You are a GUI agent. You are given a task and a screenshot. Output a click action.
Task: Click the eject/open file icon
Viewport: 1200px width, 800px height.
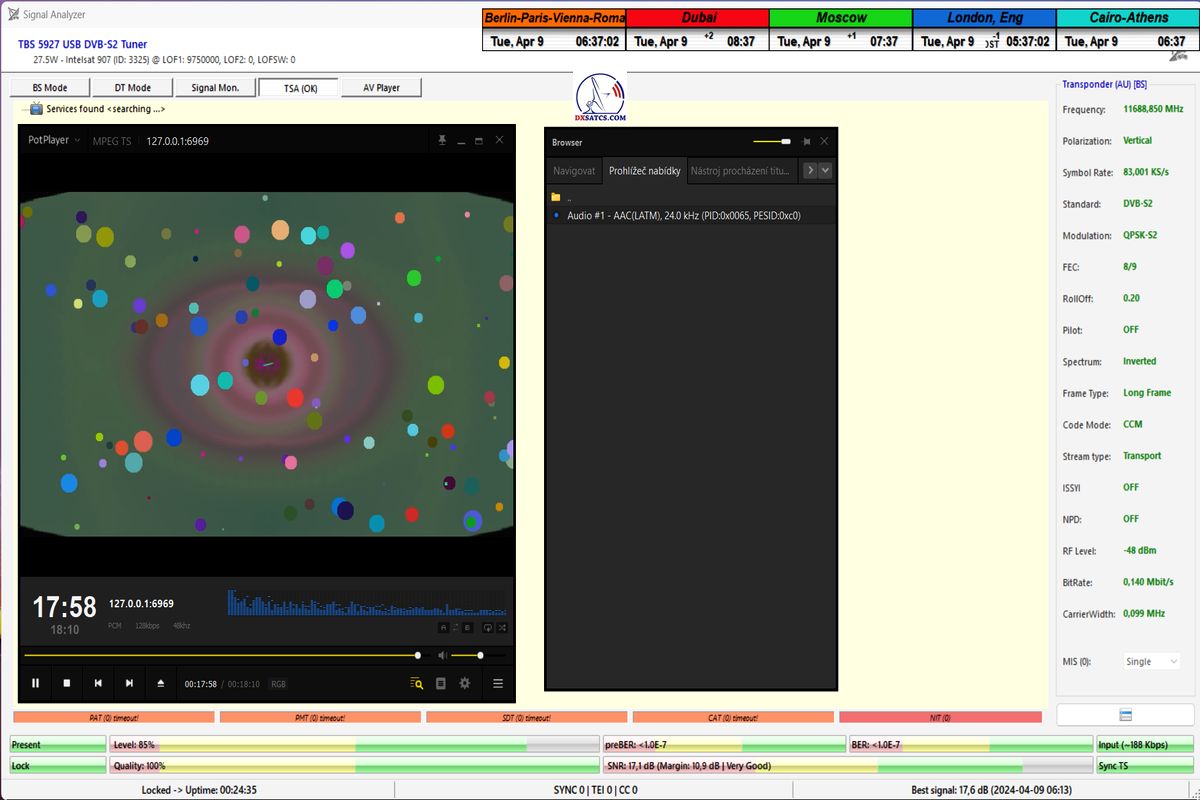tap(160, 683)
